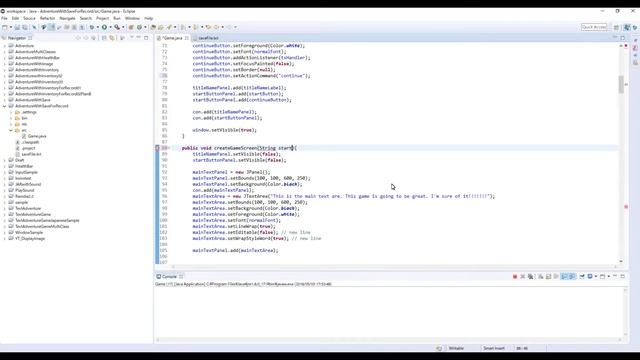The image size is (640, 360).
Task: Expand the .settings folder
Action: point(11,112)
